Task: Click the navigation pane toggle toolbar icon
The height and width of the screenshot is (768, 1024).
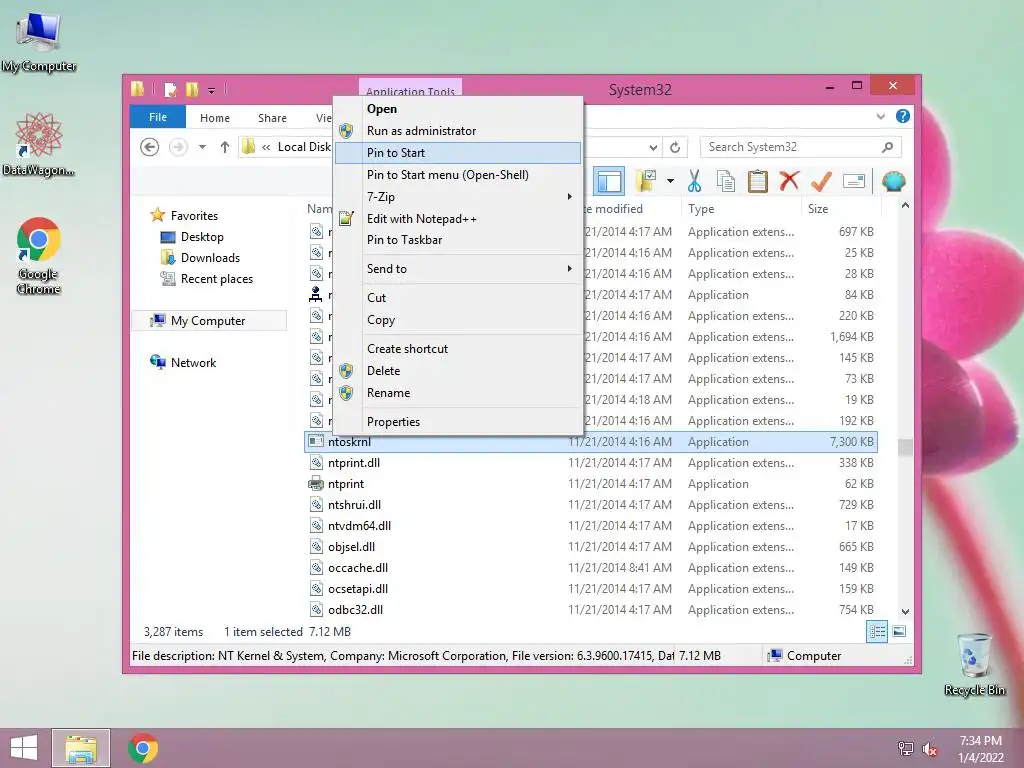Action: point(609,181)
